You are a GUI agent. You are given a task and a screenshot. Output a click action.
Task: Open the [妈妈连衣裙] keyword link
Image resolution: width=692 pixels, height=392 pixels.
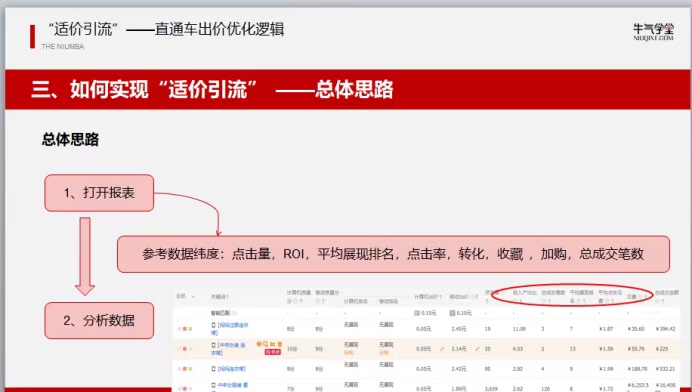pyautogui.click(x=232, y=369)
